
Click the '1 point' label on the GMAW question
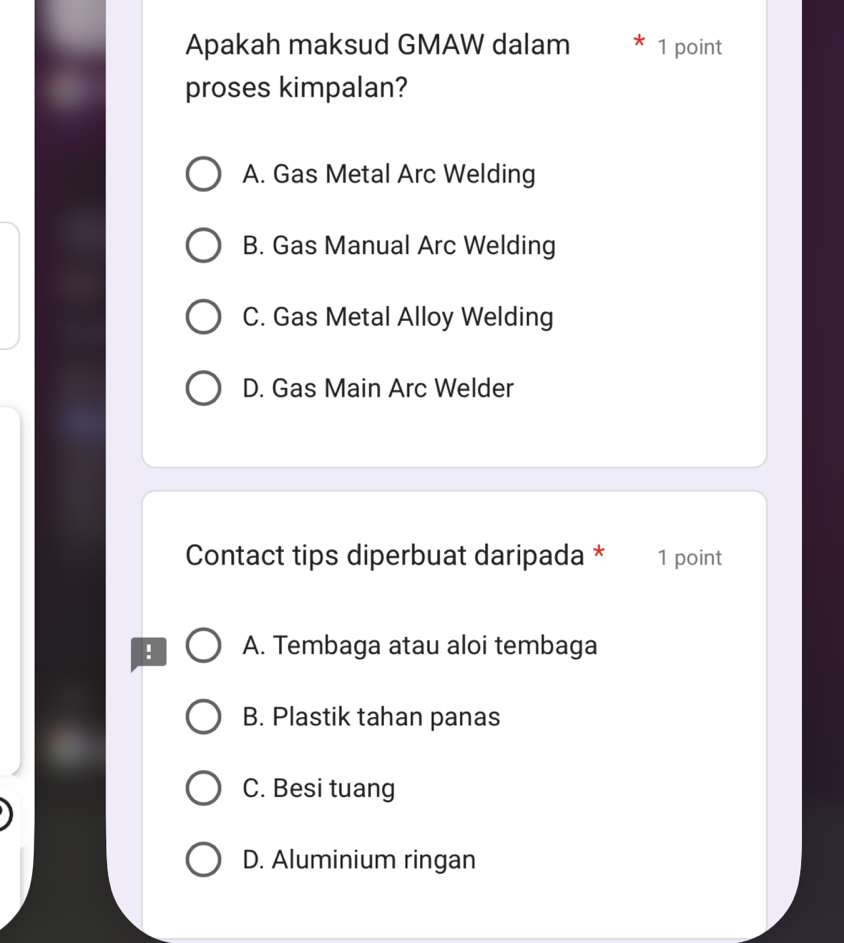coord(690,47)
